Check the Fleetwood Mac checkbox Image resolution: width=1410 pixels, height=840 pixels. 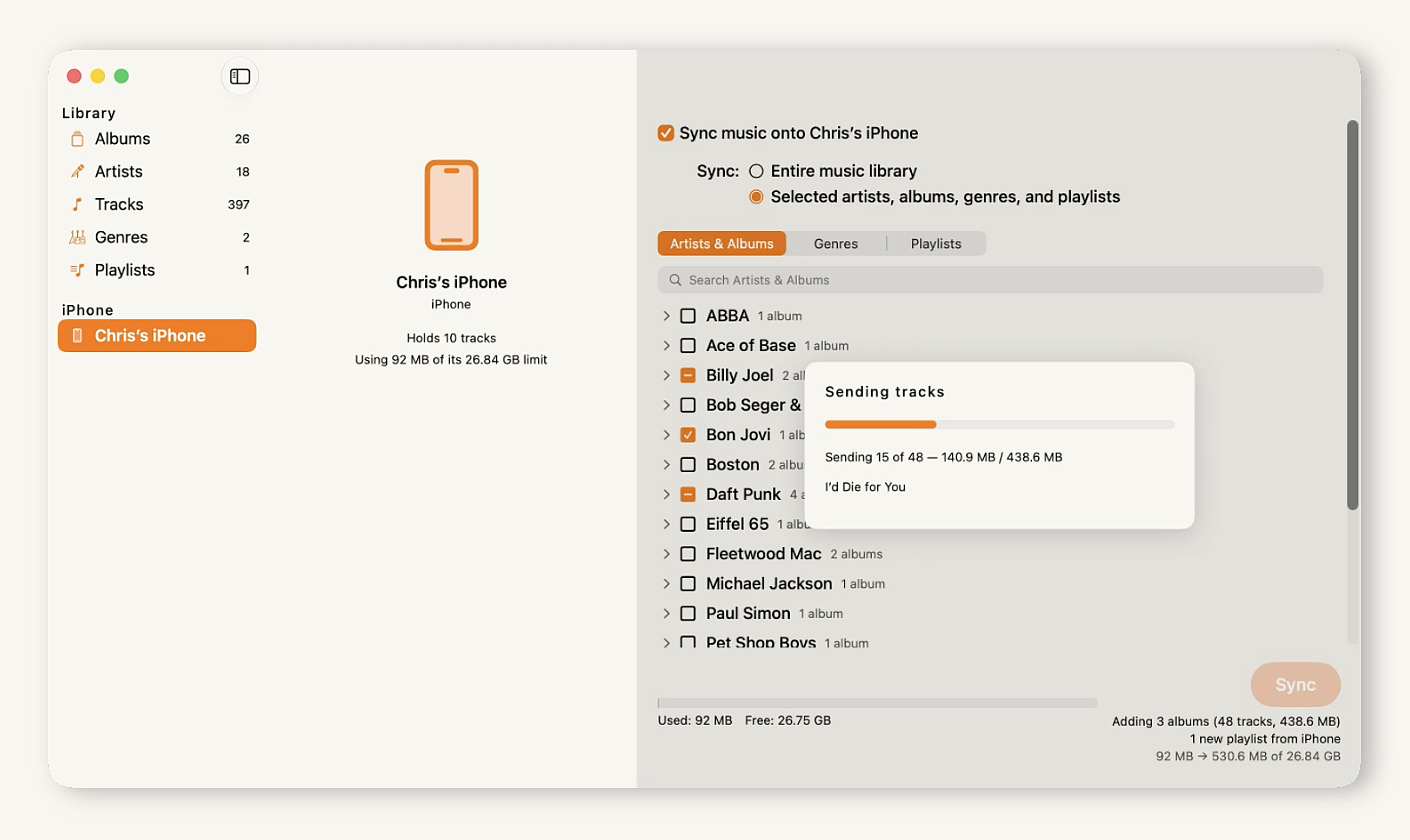click(688, 554)
